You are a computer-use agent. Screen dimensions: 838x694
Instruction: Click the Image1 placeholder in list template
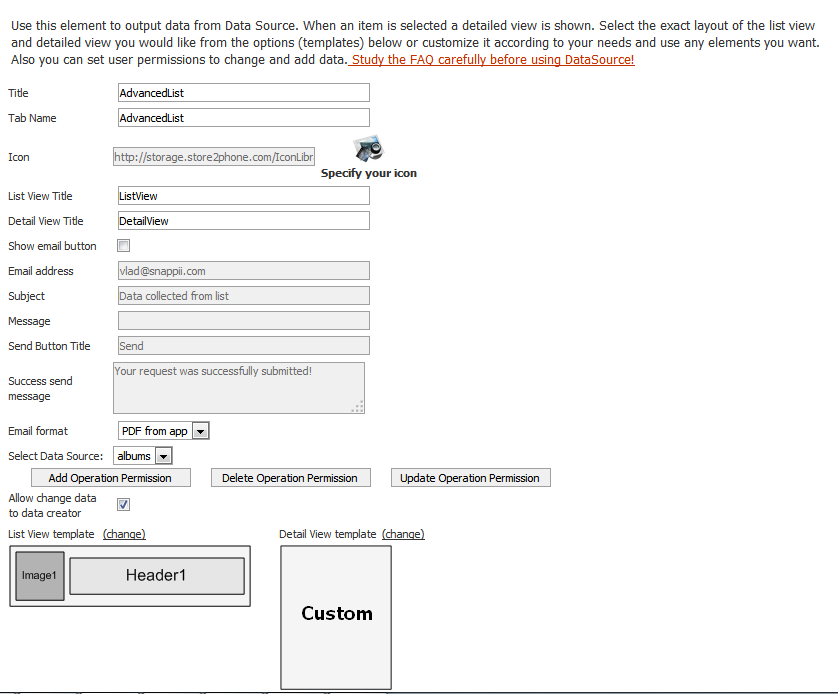pyautogui.click(x=40, y=576)
